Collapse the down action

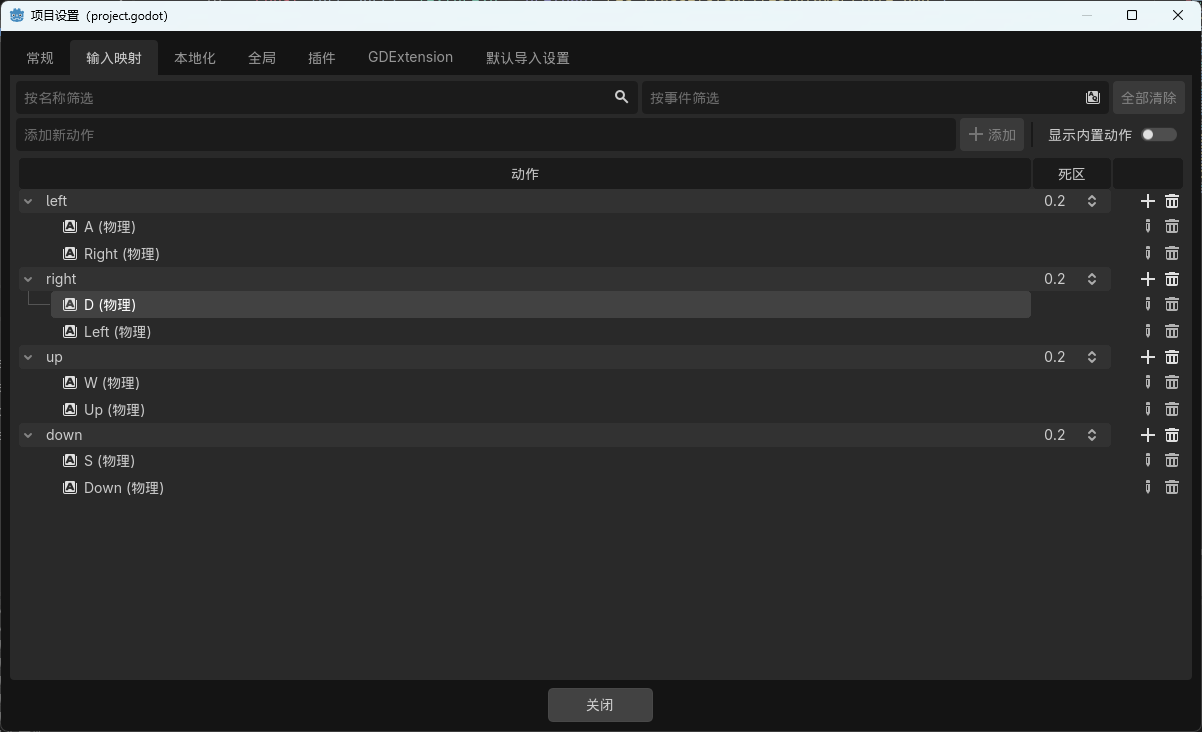[28, 435]
